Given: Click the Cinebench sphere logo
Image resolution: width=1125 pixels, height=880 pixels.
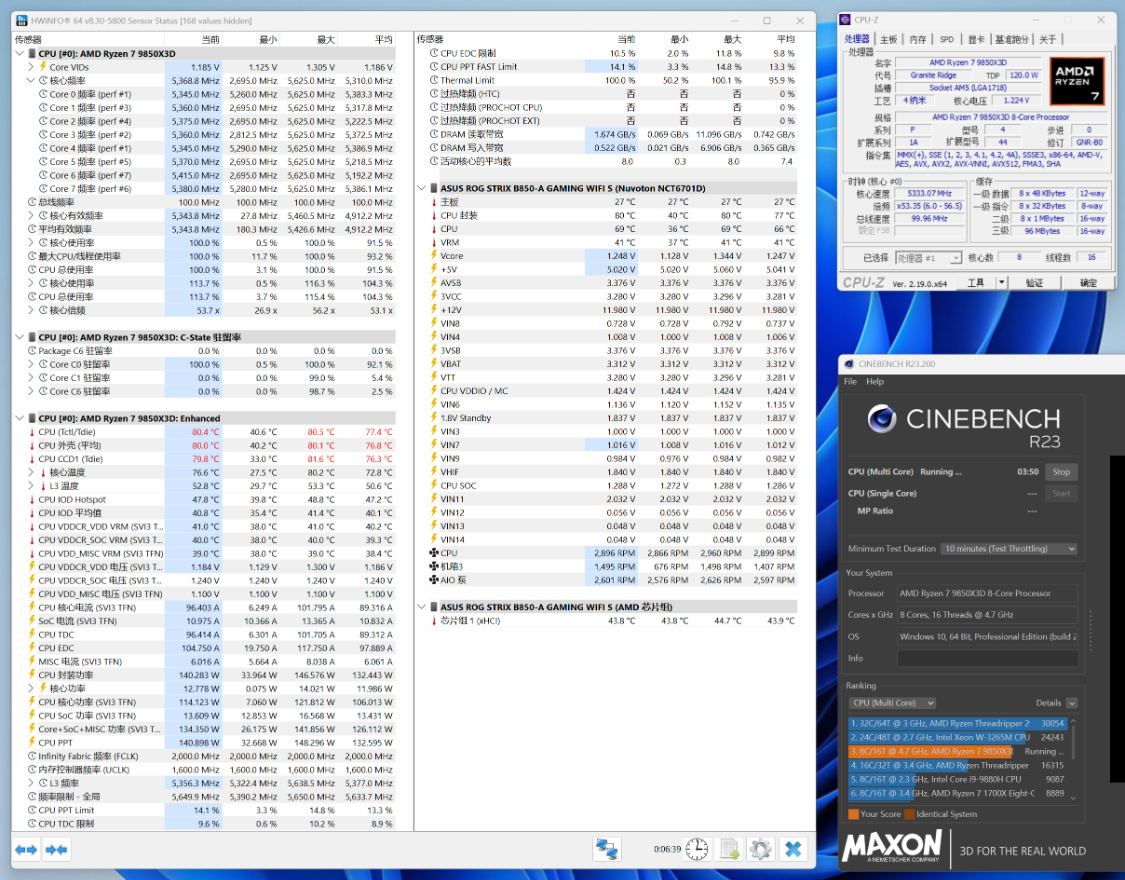Looking at the screenshot, I should pyautogui.click(x=881, y=419).
